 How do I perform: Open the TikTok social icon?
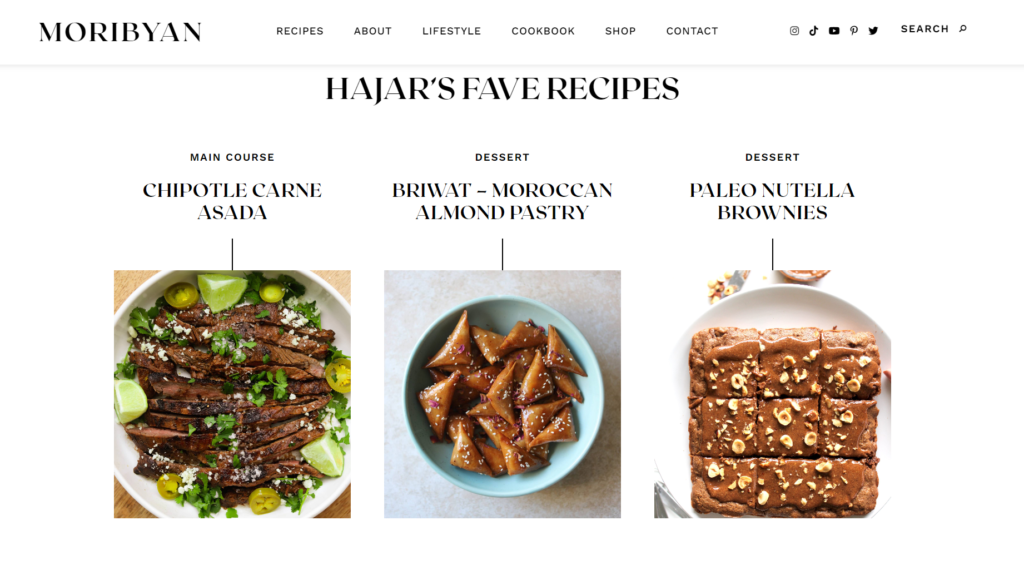tap(814, 31)
